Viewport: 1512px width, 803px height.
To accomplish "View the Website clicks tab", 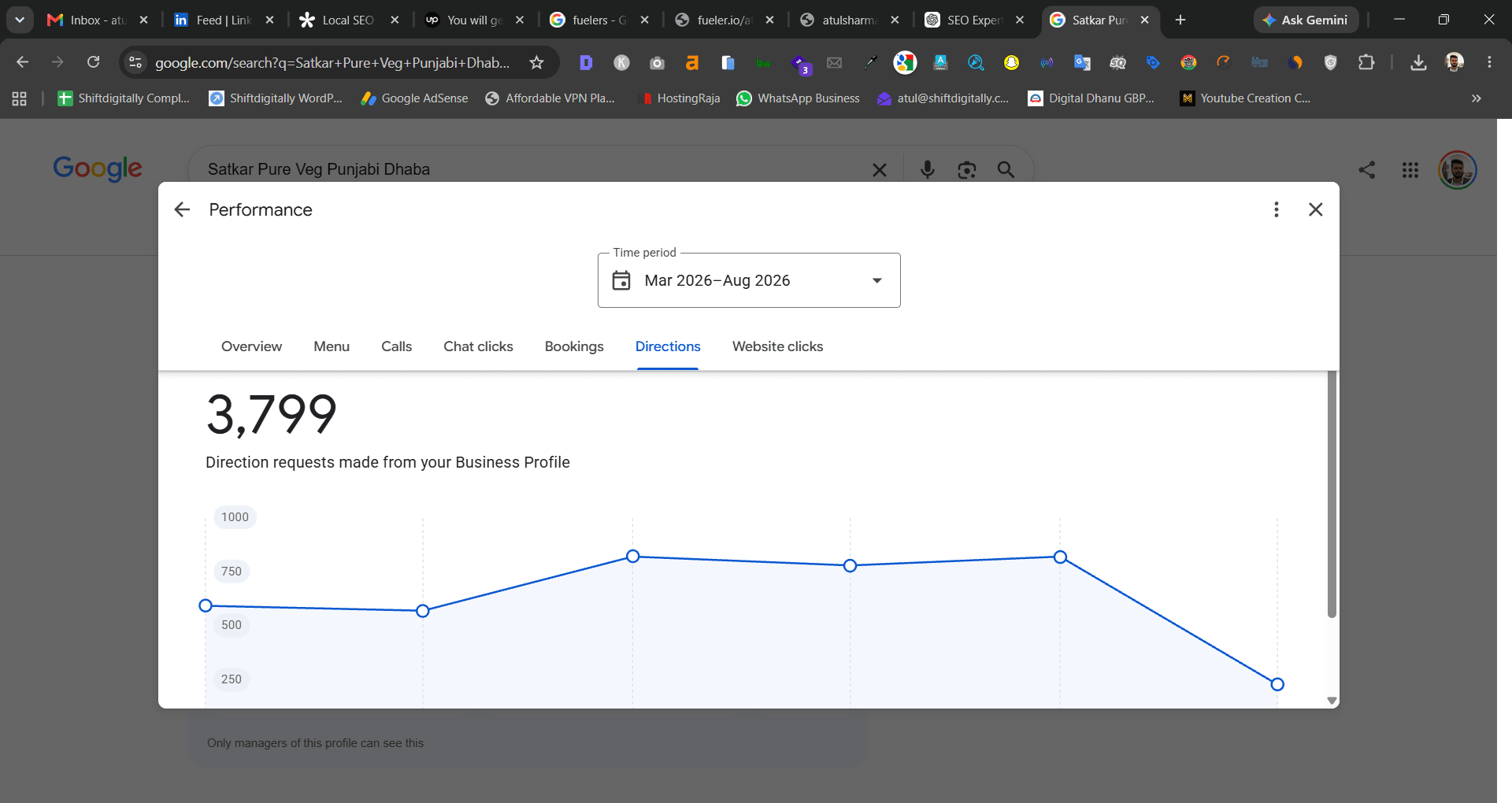I will click(x=777, y=346).
